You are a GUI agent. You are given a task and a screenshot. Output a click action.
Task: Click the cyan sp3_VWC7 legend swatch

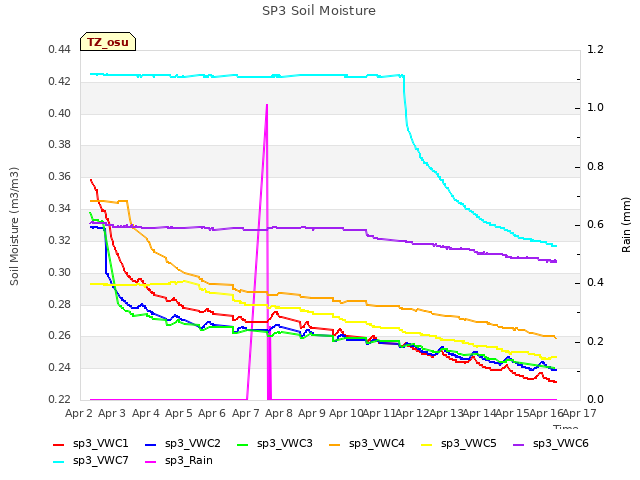59,462
